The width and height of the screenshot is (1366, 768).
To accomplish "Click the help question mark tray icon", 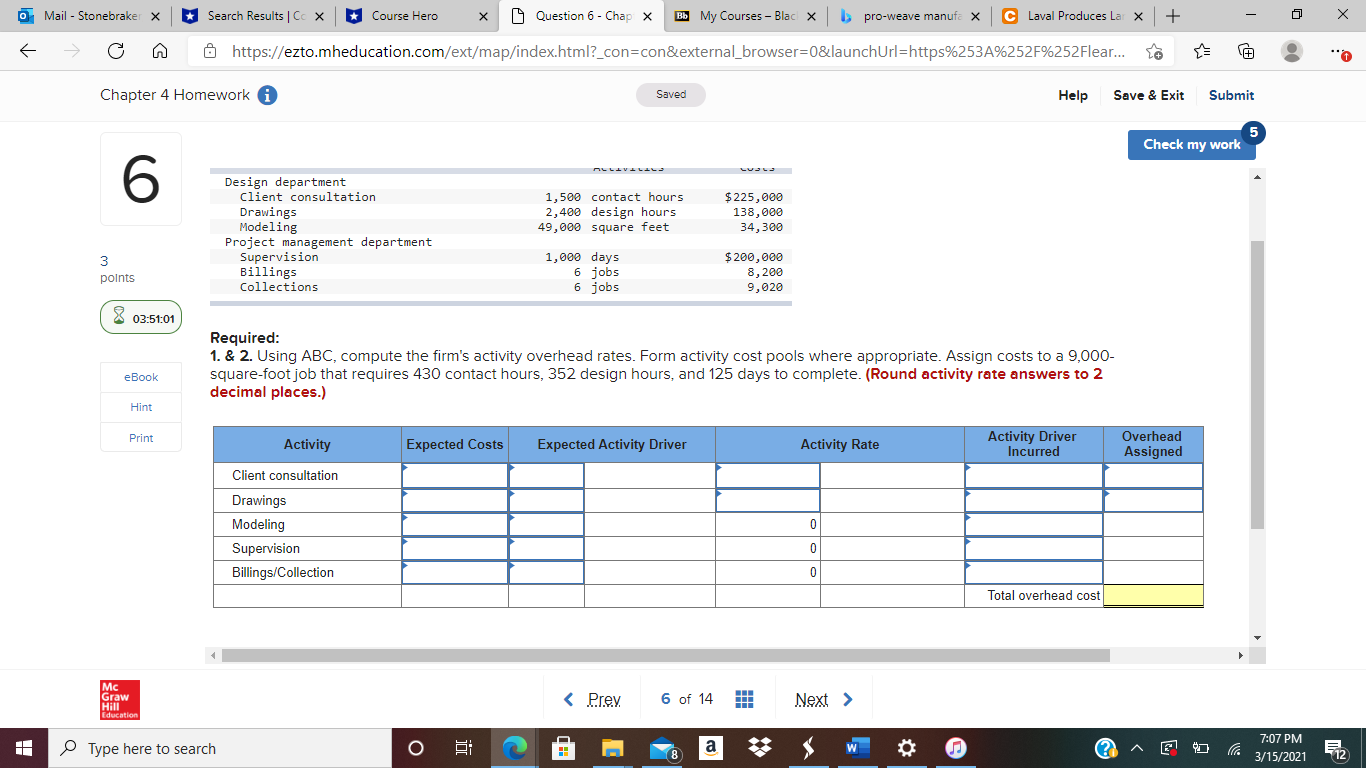I will click(x=1105, y=748).
